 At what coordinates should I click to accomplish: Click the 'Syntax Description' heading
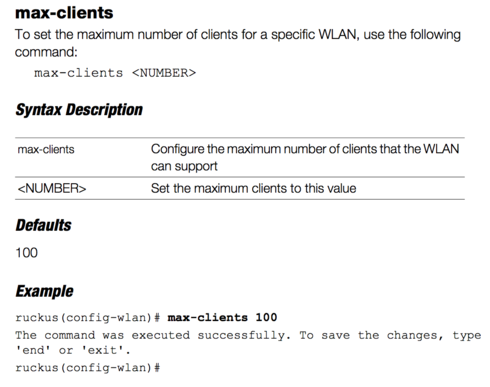79,110
